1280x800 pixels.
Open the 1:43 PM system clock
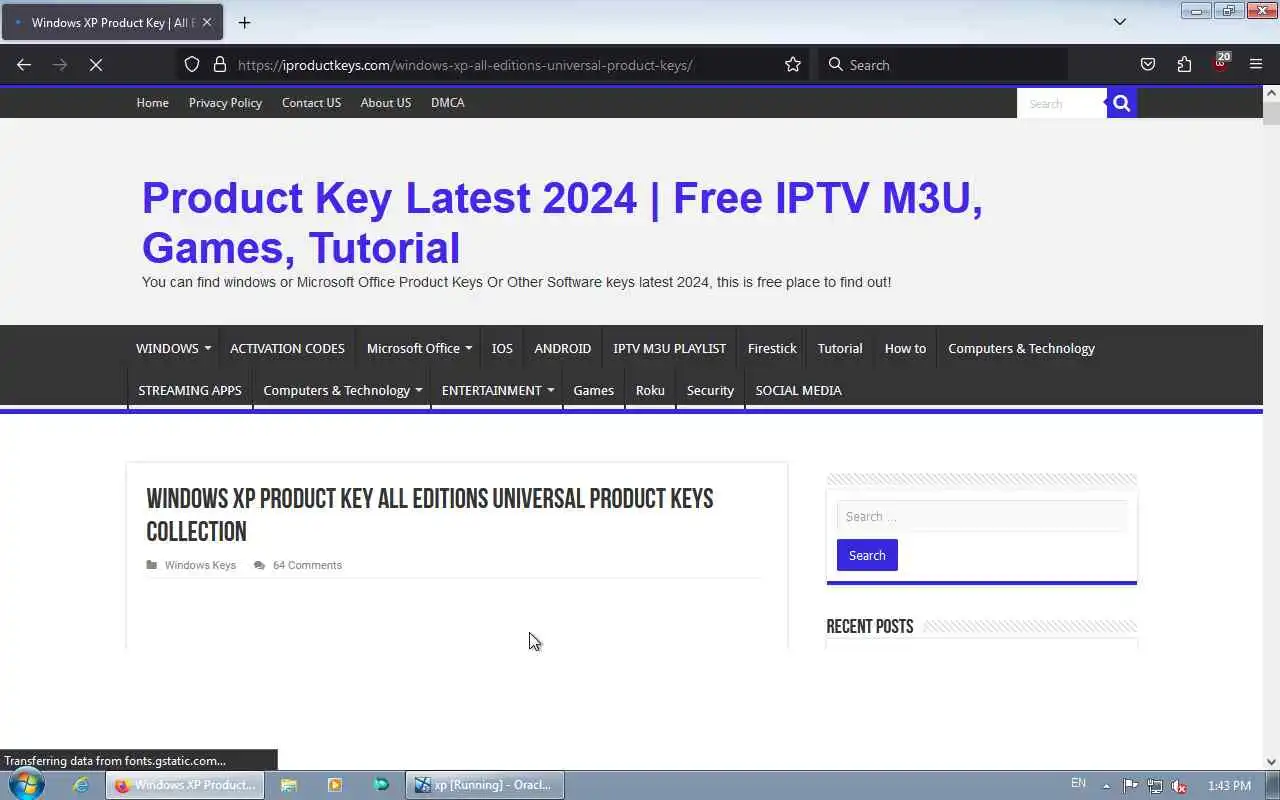(x=1229, y=785)
